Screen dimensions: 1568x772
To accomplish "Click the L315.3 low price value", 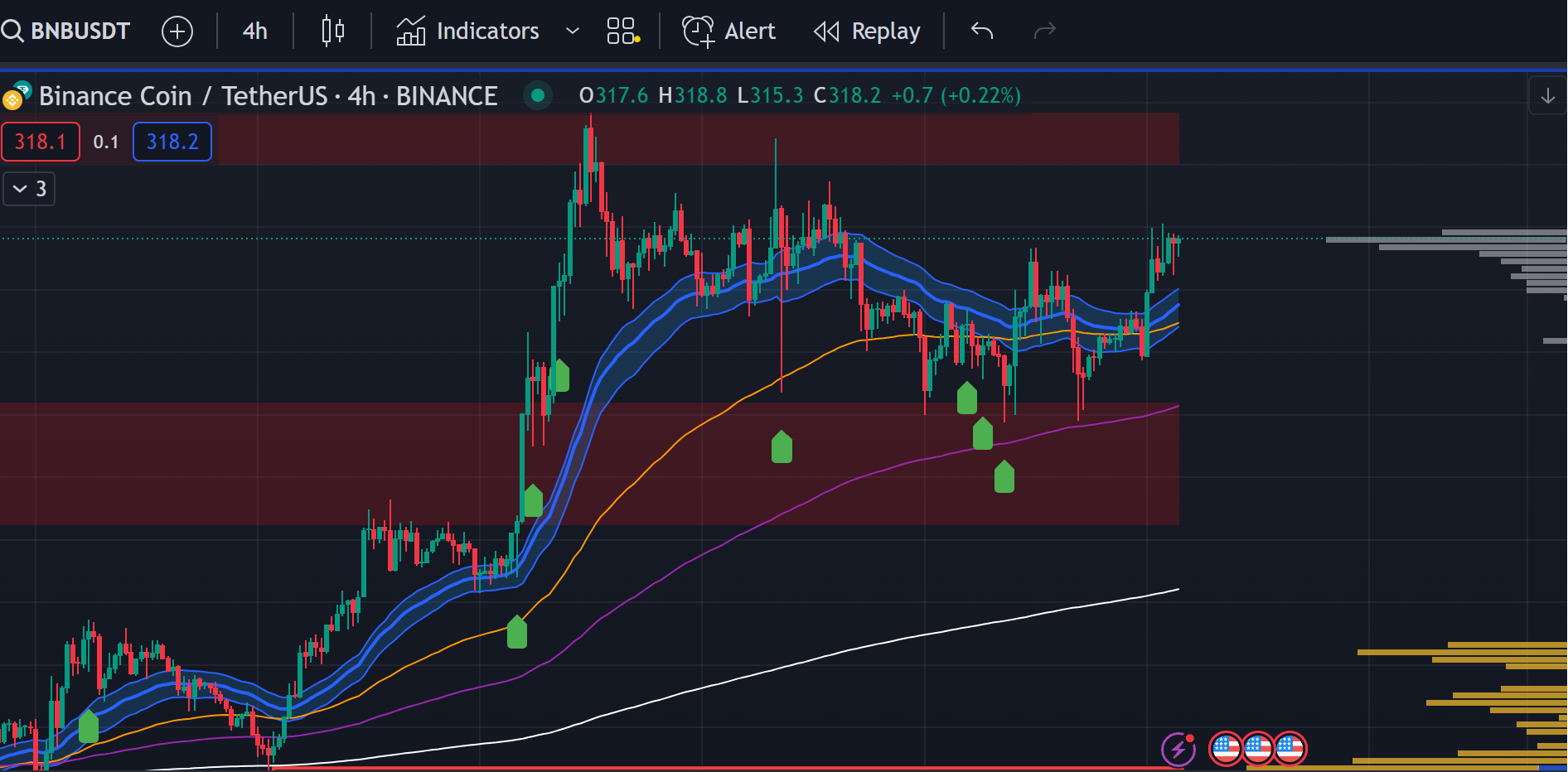I will pyautogui.click(x=770, y=96).
